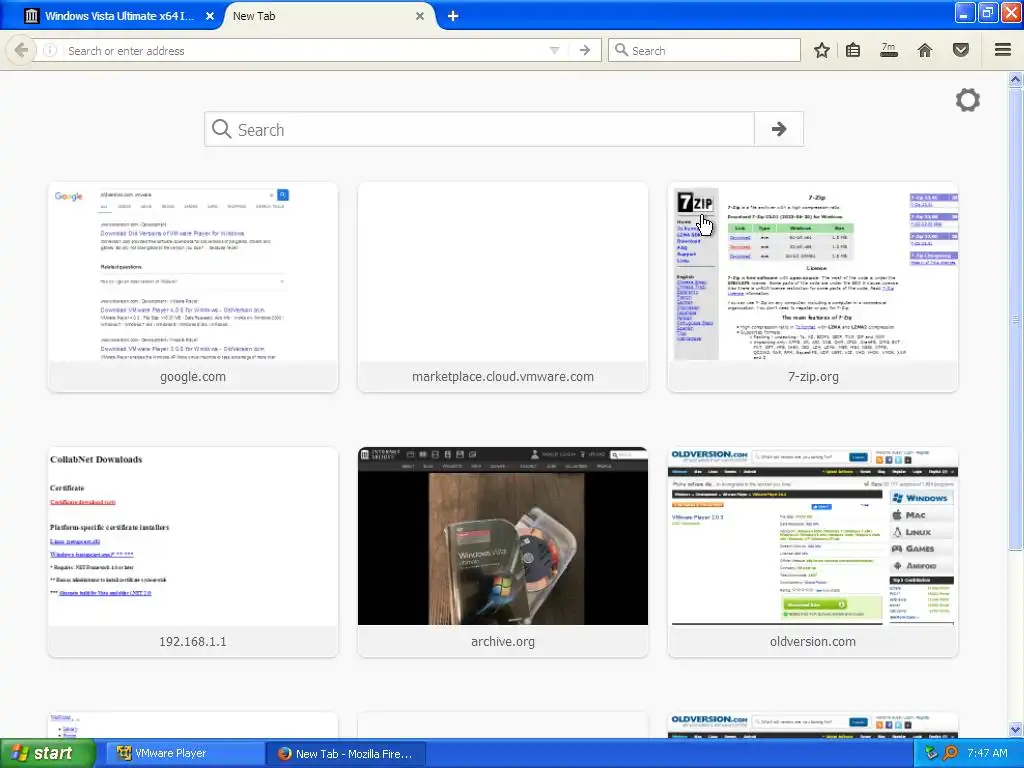Viewport: 1024px width, 768px height.
Task: Click the back navigation arrow
Action: 21,50
